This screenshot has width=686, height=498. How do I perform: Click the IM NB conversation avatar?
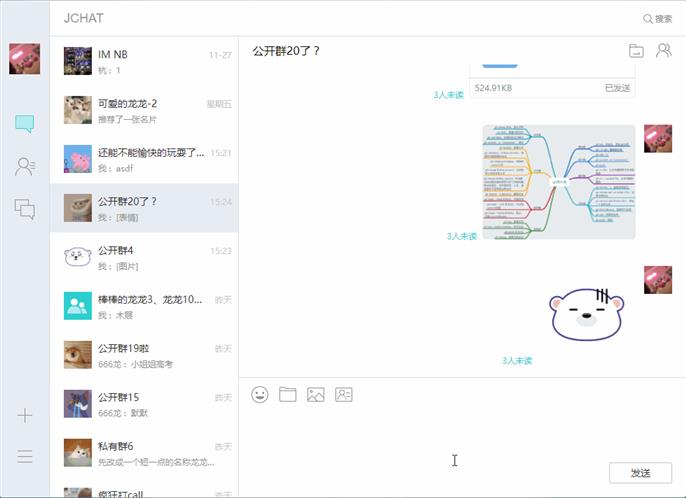pyautogui.click(x=78, y=61)
